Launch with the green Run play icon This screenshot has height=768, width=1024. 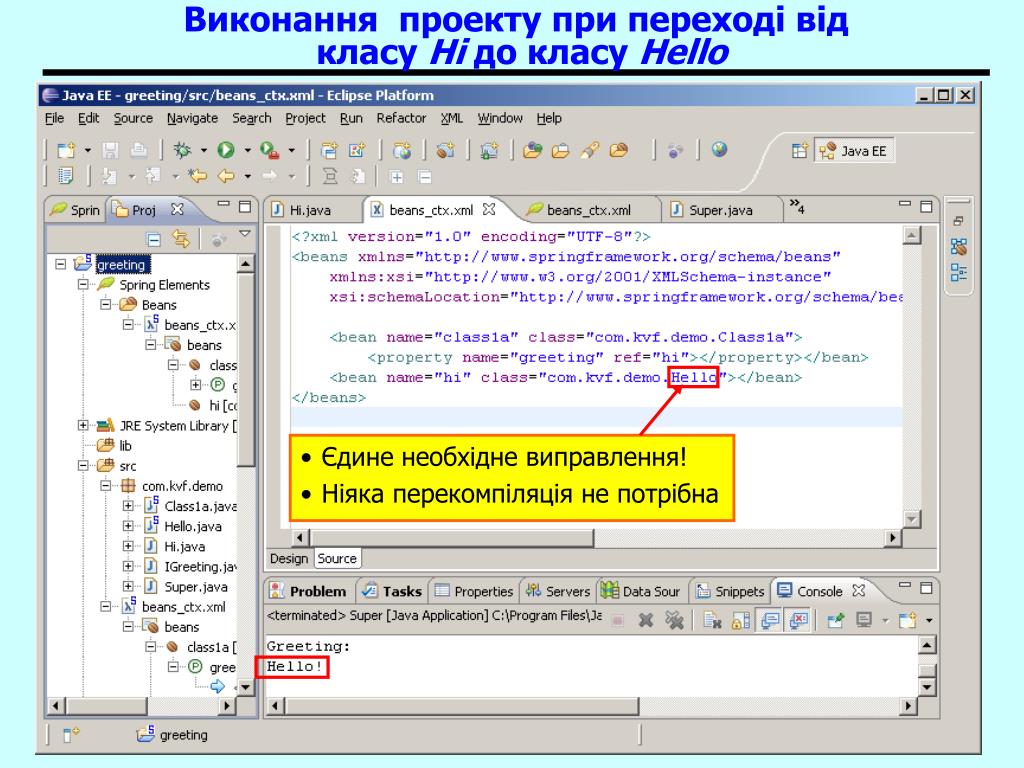(226, 150)
